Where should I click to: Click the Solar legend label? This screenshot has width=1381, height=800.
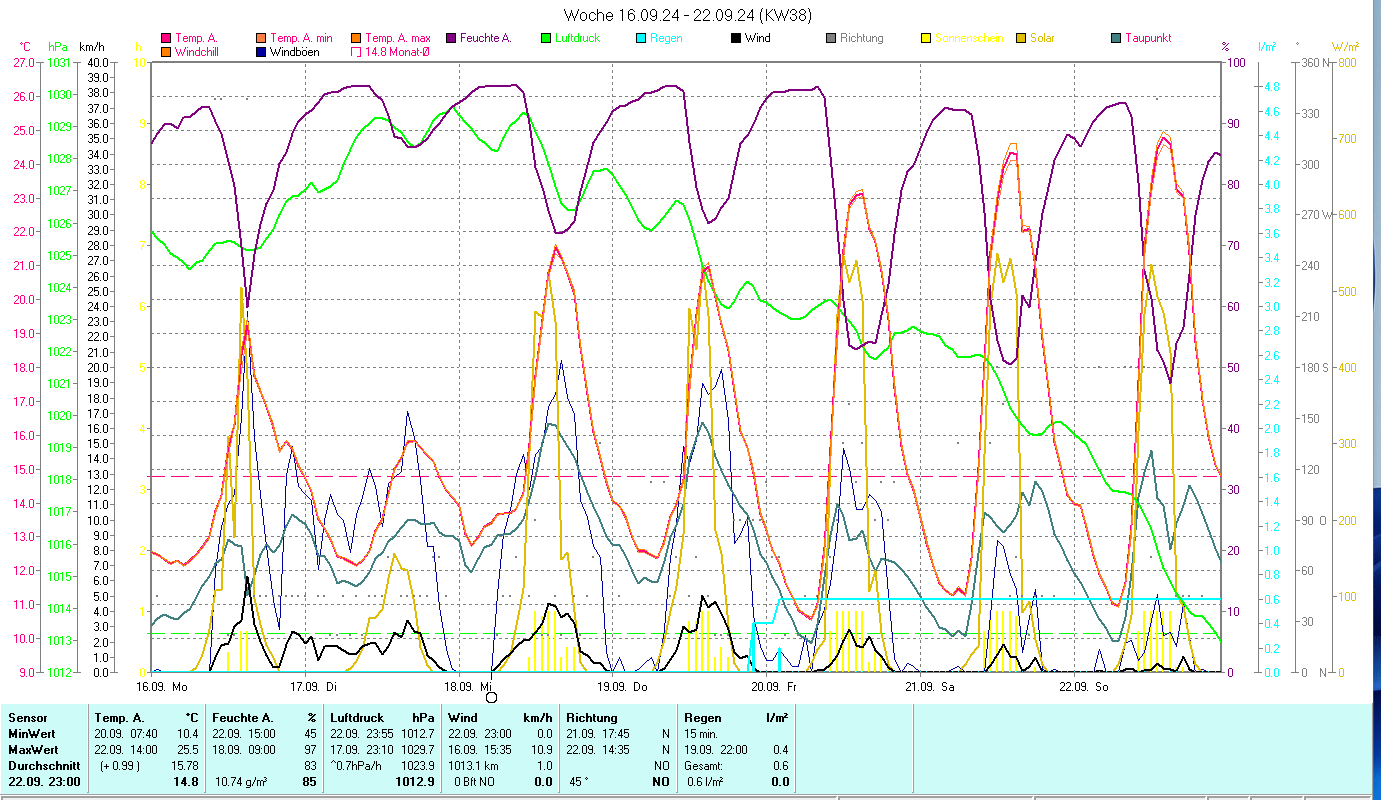[1042, 38]
